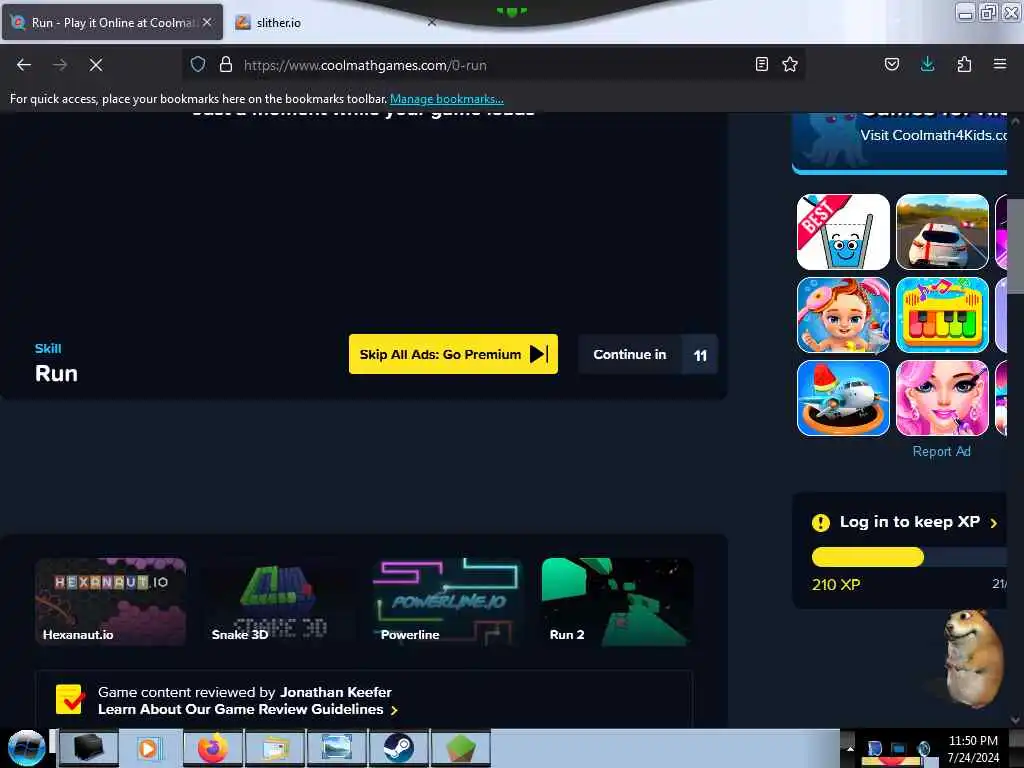Open Learn About Our Game Review Guidelines
1024x768 pixels.
pos(248,709)
